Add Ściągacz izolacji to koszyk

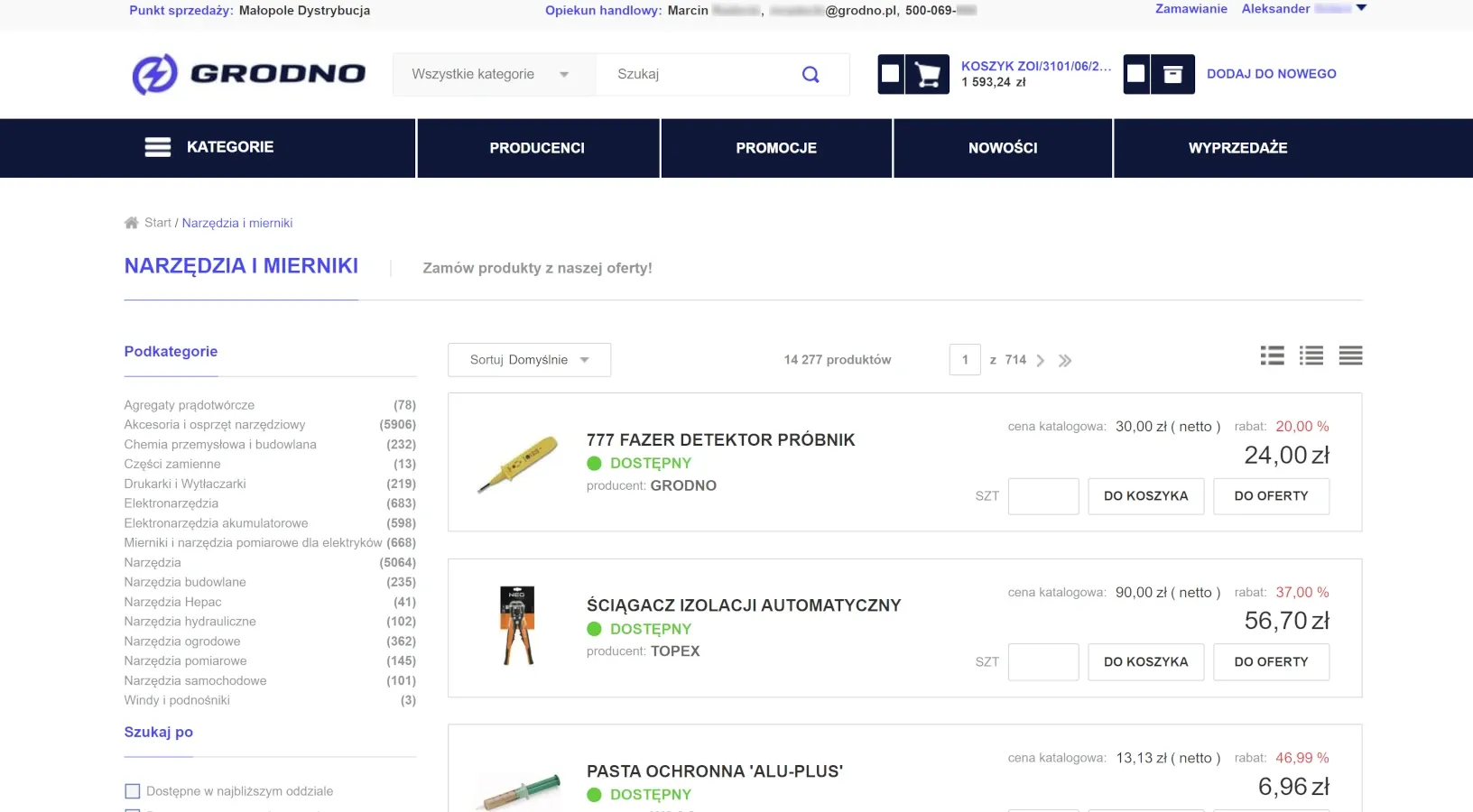1146,662
